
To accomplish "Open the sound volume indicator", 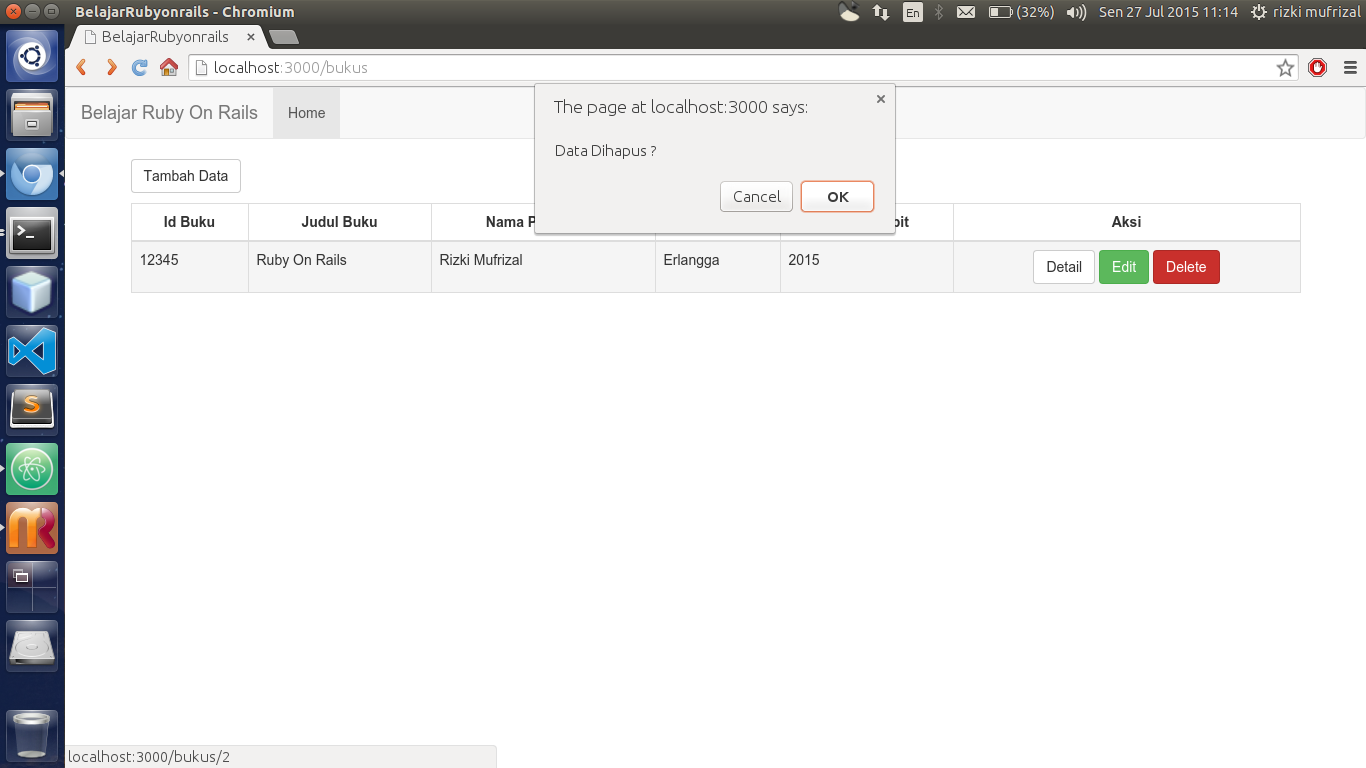I will click(x=1076, y=12).
